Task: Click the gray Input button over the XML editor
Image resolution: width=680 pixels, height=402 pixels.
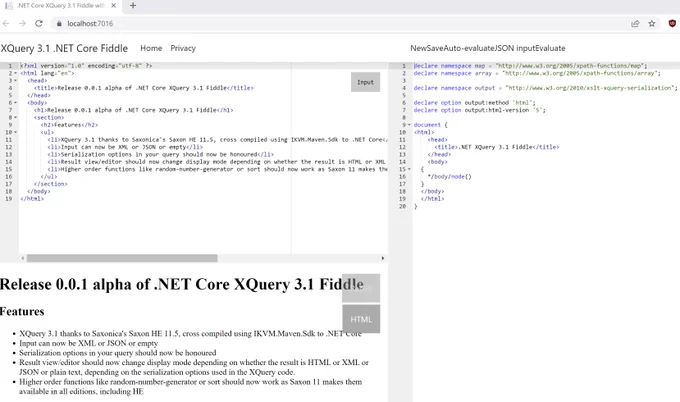Action: [x=366, y=82]
